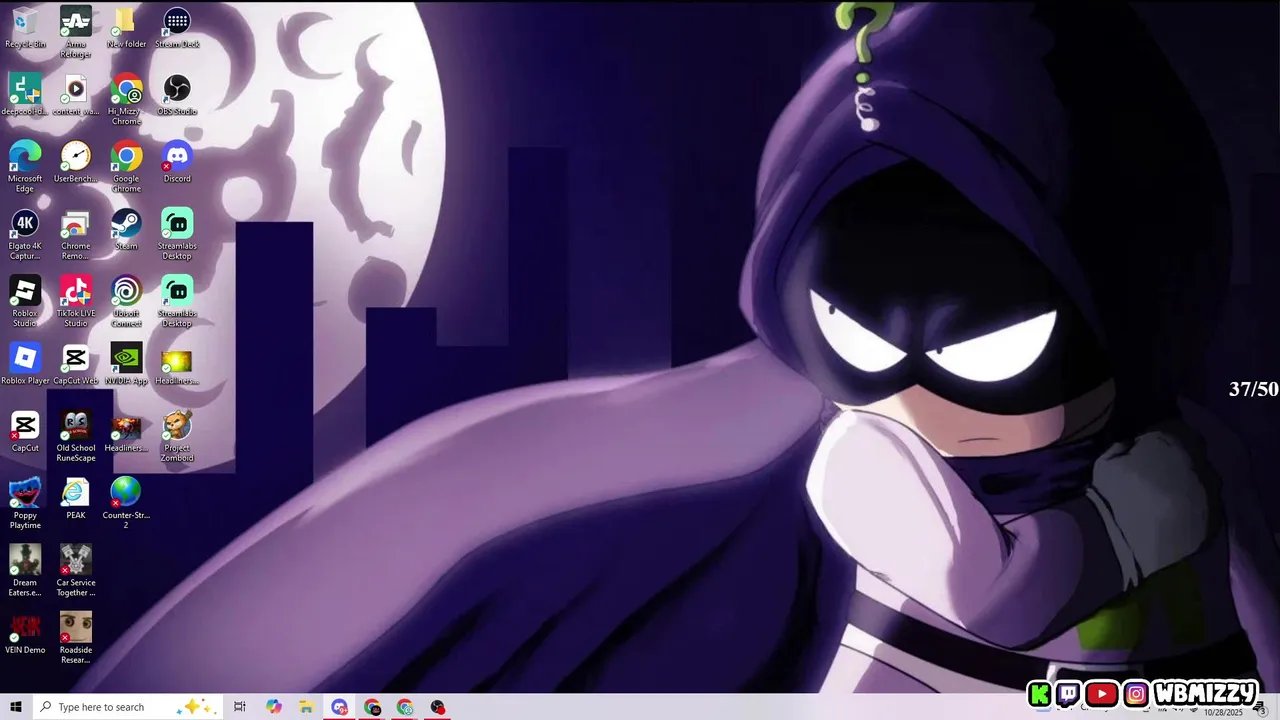Select the CapCut desktop icon with red badge
Viewport: 1280px width, 720px height.
coord(25,431)
